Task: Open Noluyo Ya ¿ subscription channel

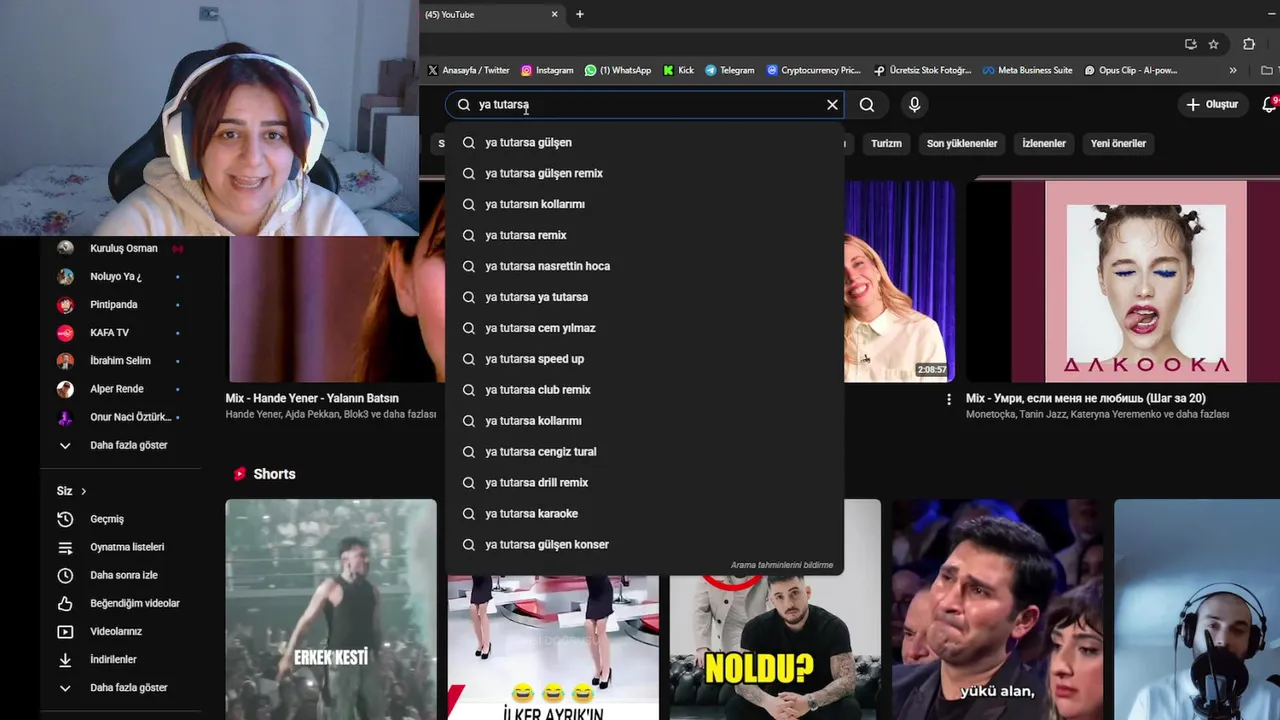Action: point(122,276)
